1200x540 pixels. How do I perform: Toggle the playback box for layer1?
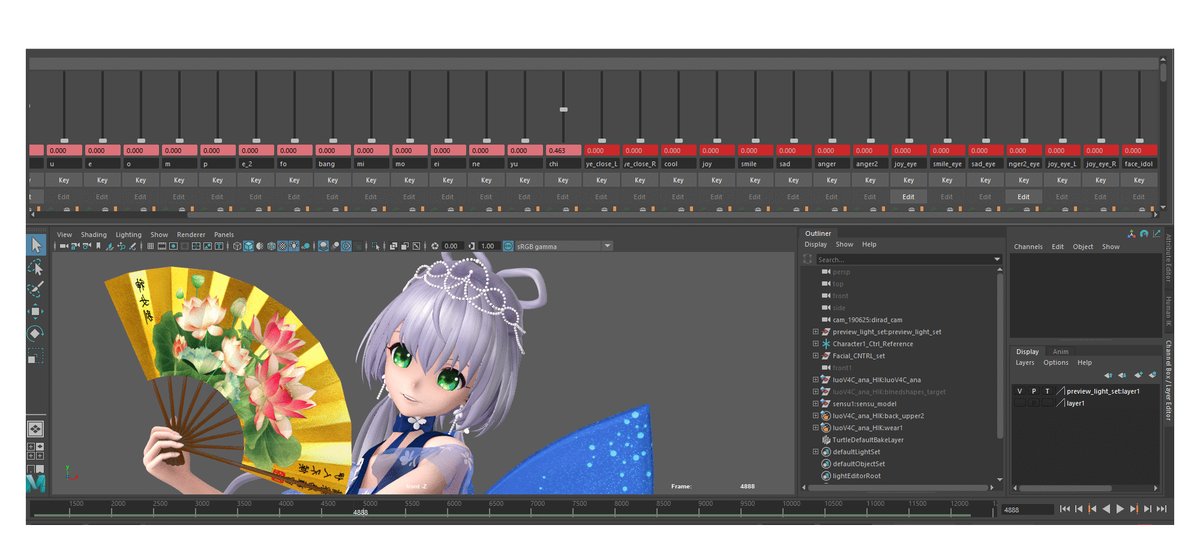(1033, 403)
